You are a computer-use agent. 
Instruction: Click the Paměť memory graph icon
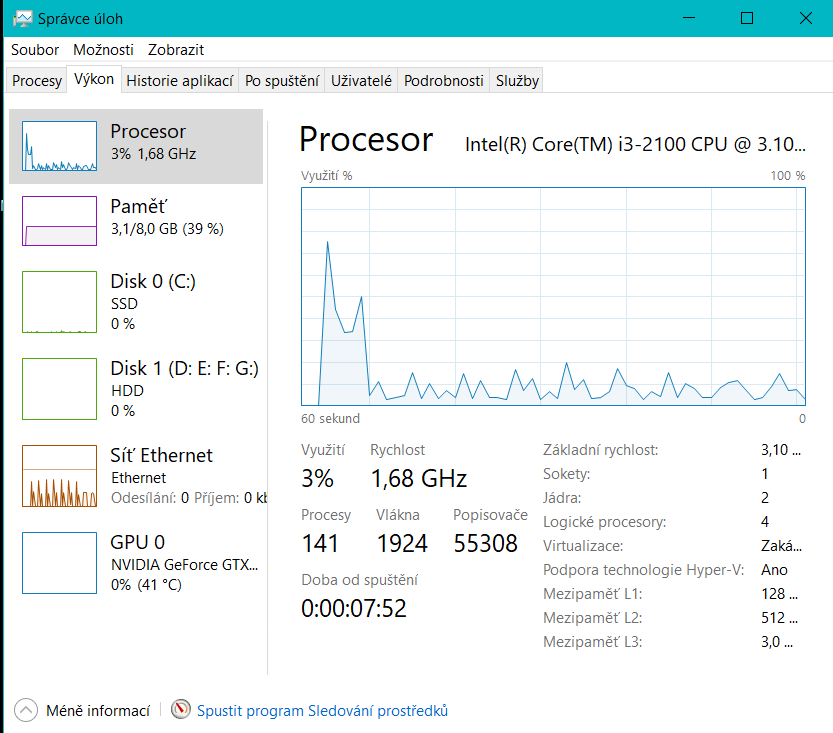(x=59, y=220)
